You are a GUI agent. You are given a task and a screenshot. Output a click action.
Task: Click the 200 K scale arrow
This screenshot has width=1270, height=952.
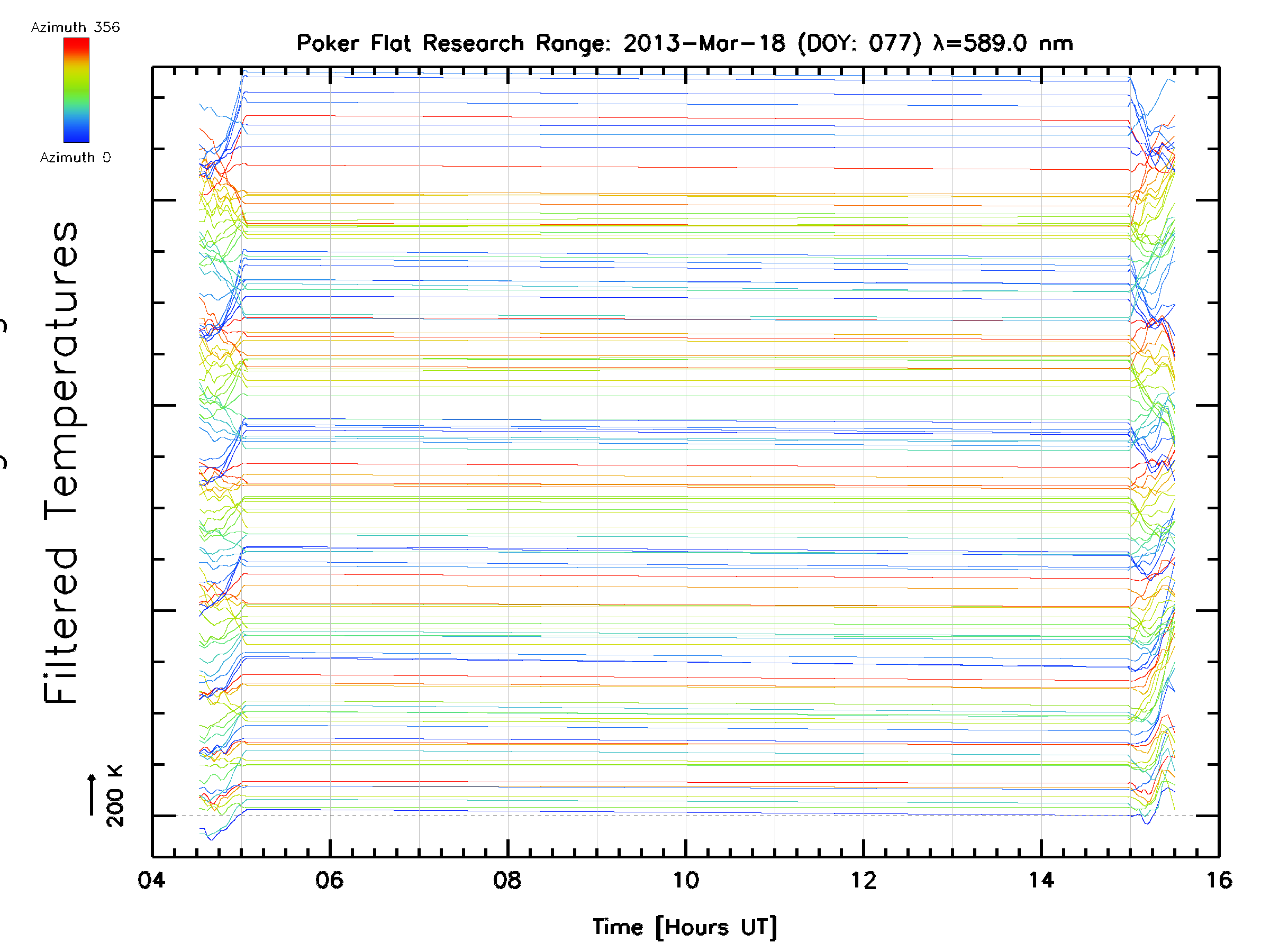point(92,794)
